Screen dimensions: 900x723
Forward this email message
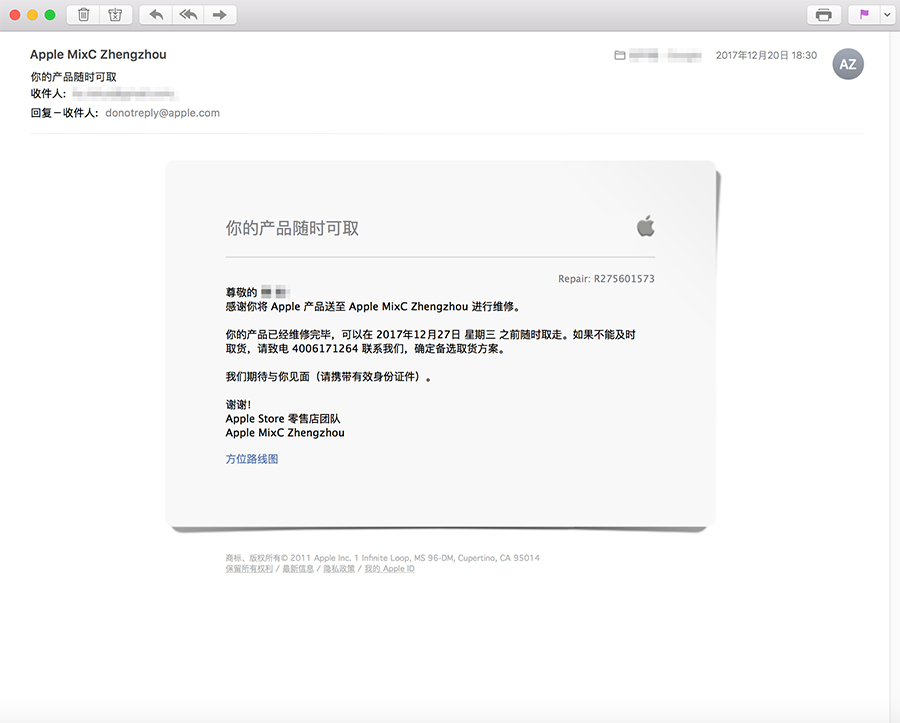pyautogui.click(x=220, y=15)
